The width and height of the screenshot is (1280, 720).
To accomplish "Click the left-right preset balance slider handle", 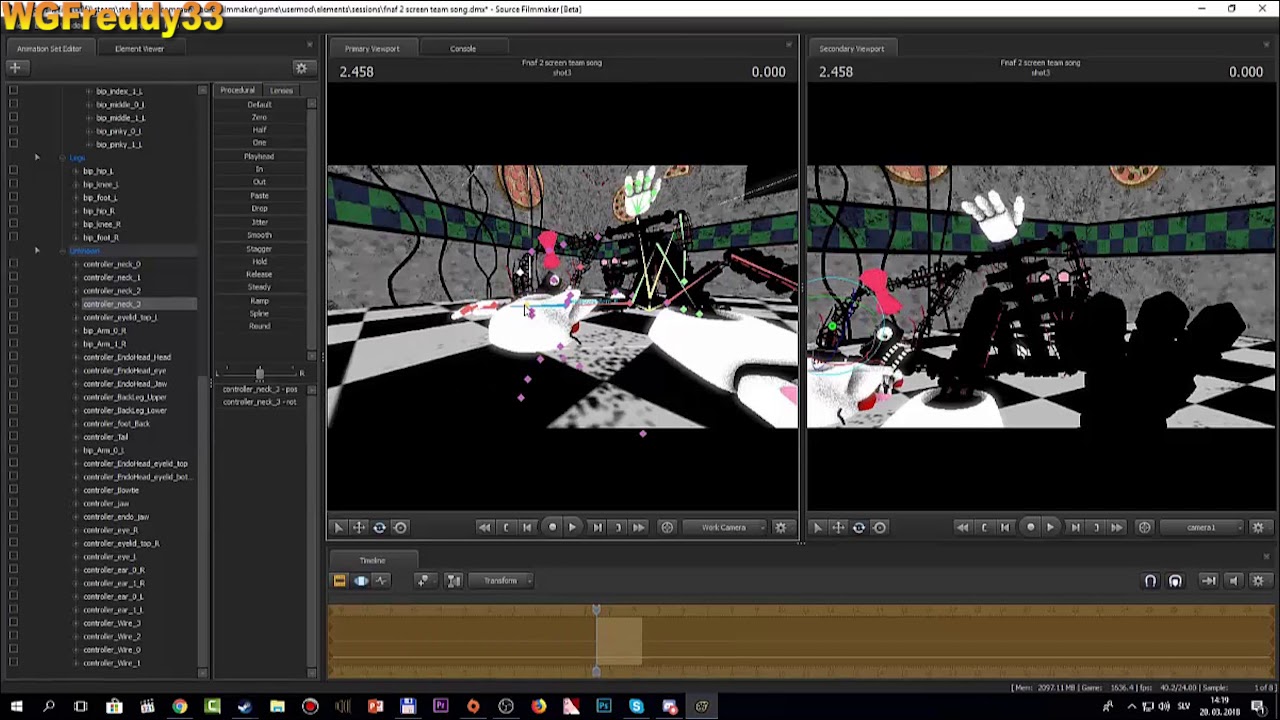I will 259,374.
